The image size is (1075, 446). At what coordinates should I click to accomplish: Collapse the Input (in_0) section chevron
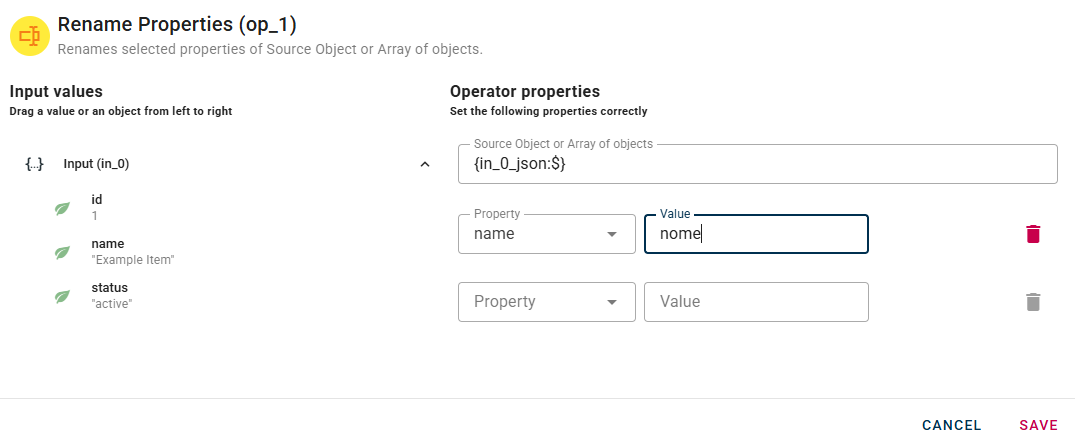(x=425, y=164)
